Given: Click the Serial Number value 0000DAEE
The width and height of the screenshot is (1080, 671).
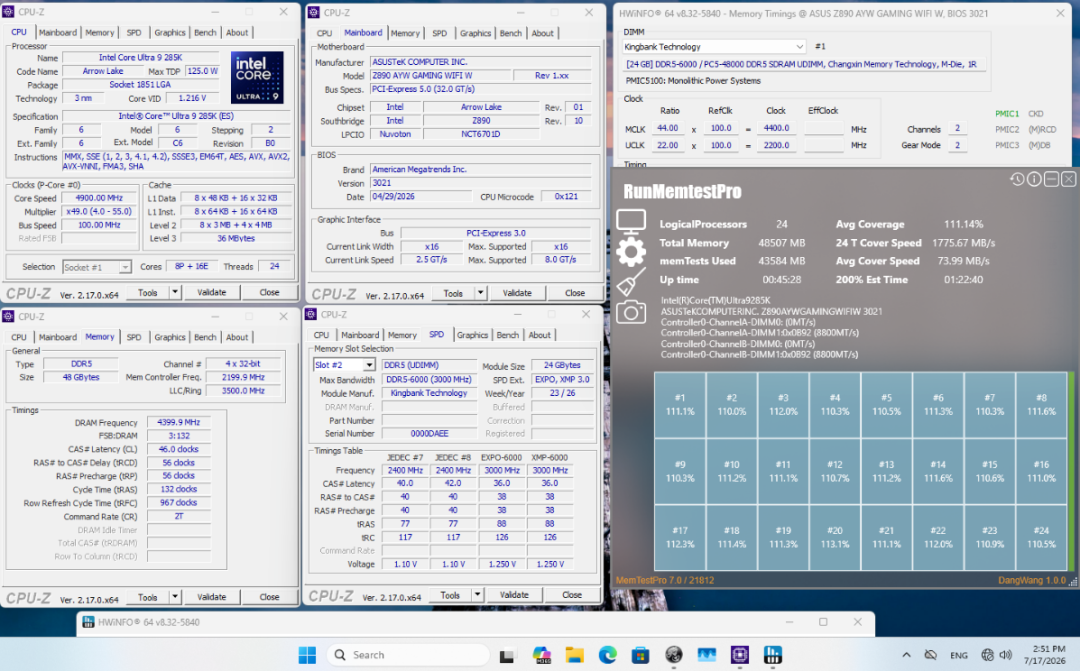Looking at the screenshot, I should tap(429, 433).
